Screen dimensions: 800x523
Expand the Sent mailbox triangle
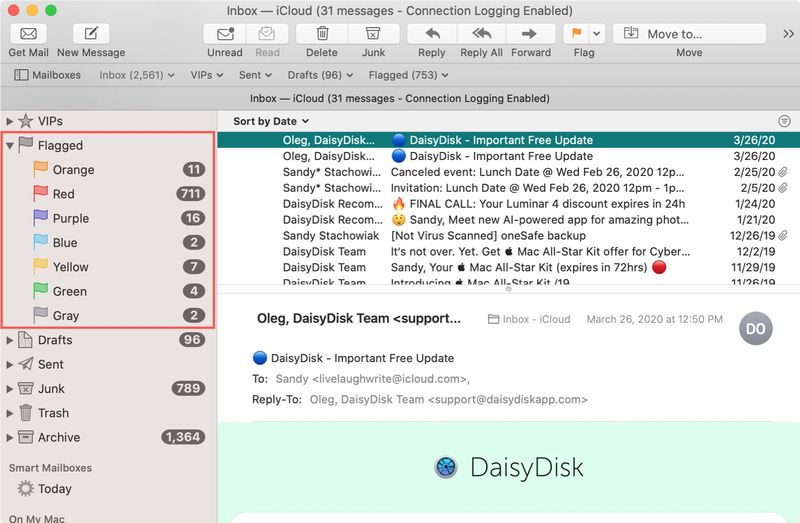(x=9, y=364)
